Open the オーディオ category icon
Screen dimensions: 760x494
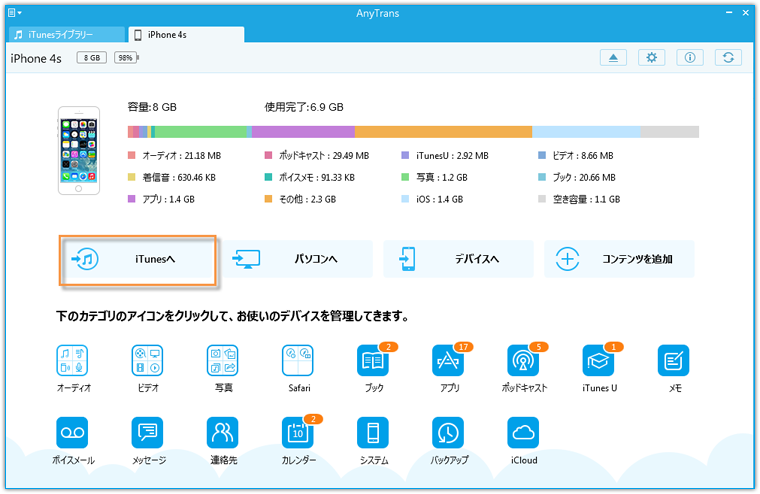coord(72,361)
